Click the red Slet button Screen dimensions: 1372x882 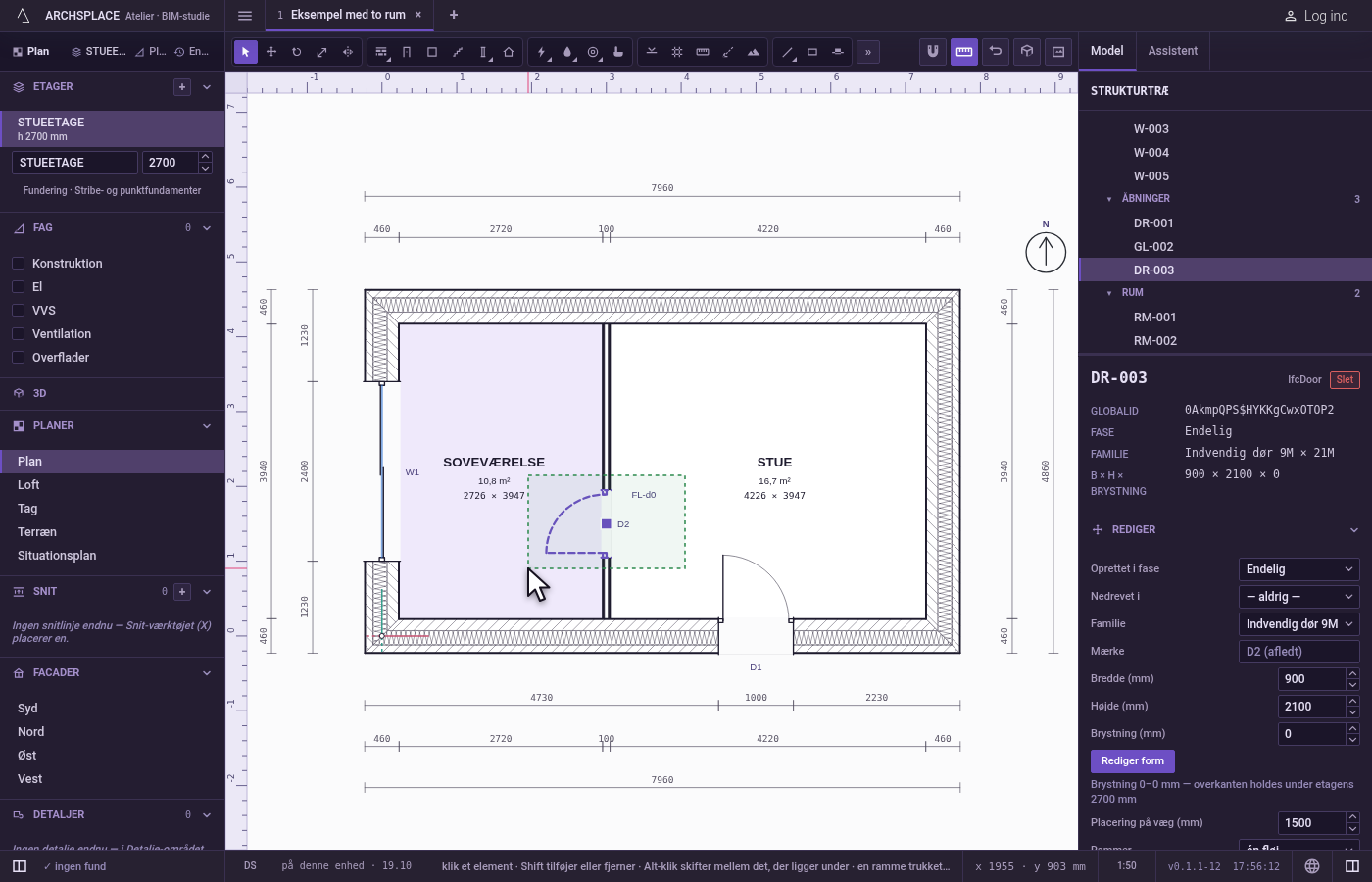1345,380
